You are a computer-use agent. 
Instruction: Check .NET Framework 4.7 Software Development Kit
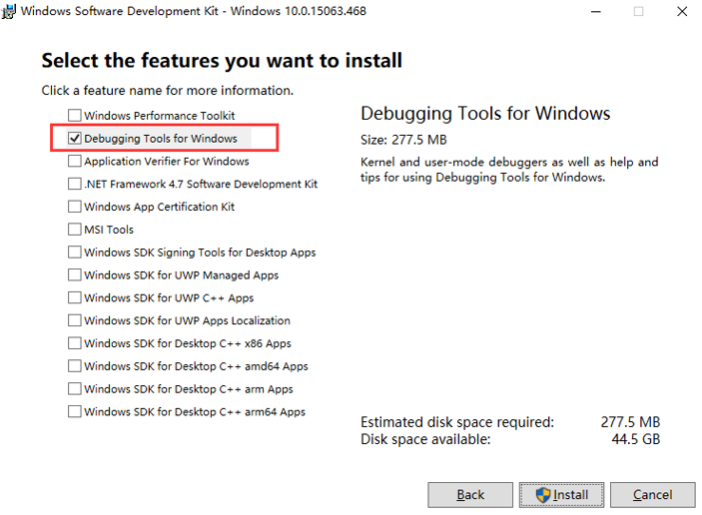coord(75,184)
